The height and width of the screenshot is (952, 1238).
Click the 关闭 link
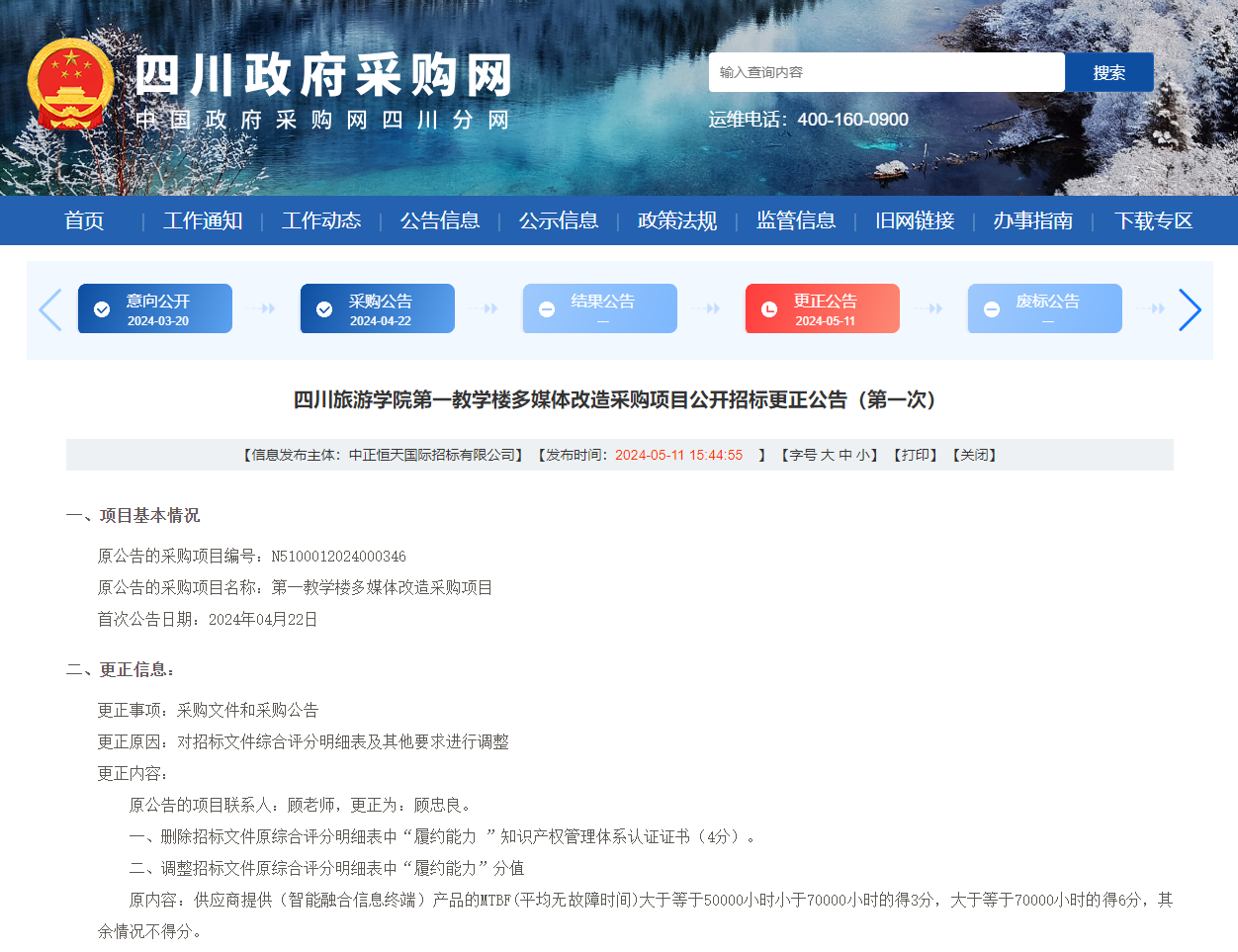click(x=974, y=455)
